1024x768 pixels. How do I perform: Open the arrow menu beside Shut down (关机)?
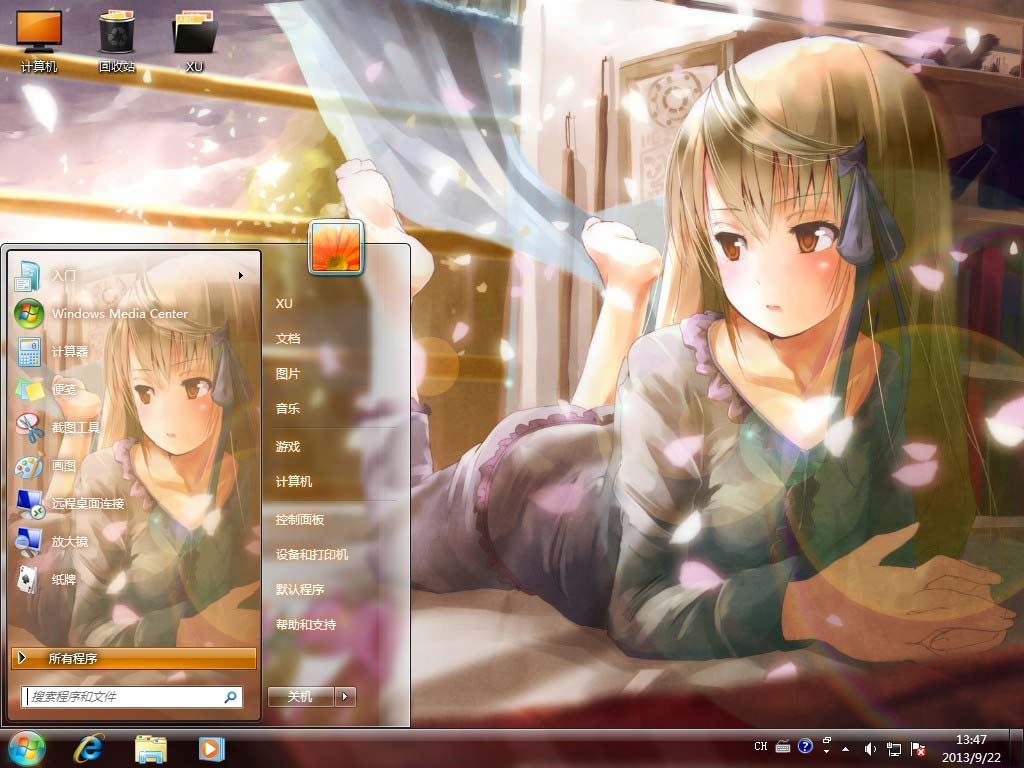tap(345, 697)
